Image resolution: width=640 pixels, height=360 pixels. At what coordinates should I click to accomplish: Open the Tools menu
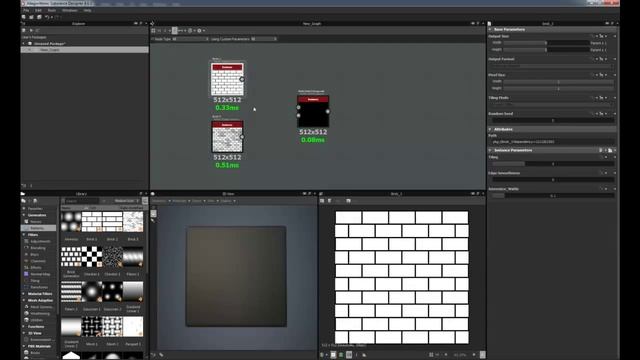[x=52, y=10]
